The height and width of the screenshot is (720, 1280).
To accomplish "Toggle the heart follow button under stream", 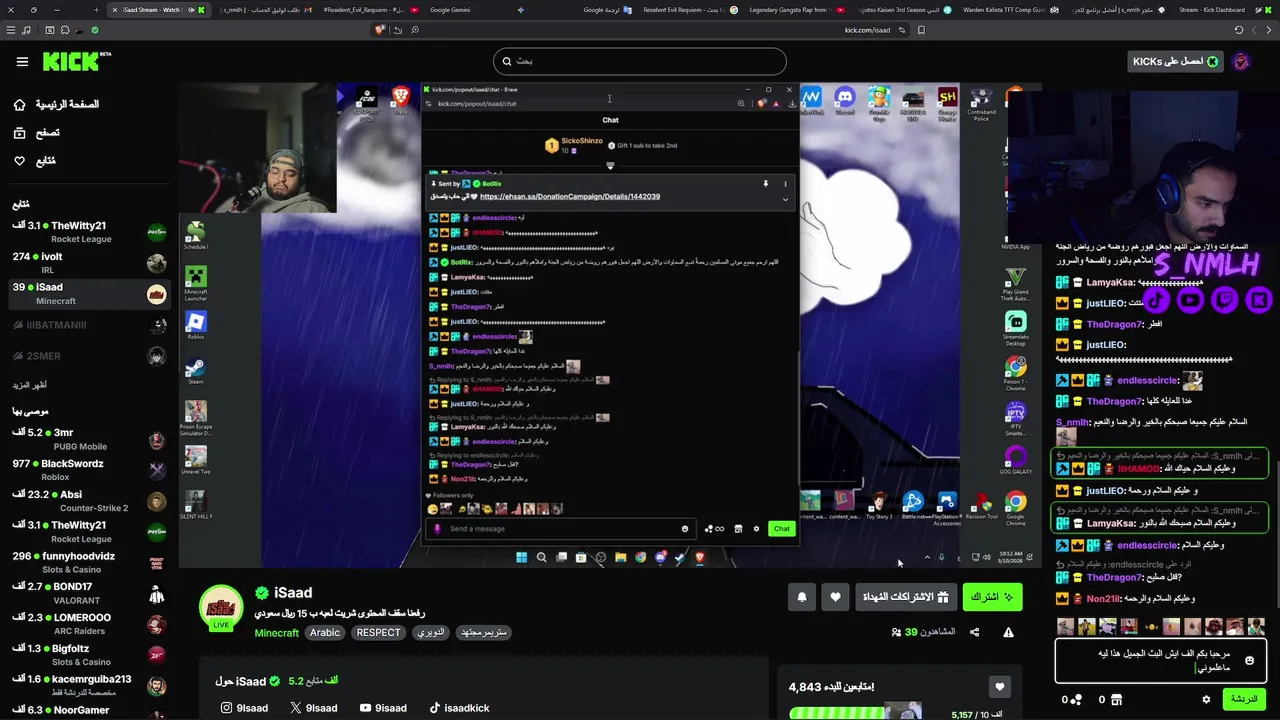I will tap(836, 597).
